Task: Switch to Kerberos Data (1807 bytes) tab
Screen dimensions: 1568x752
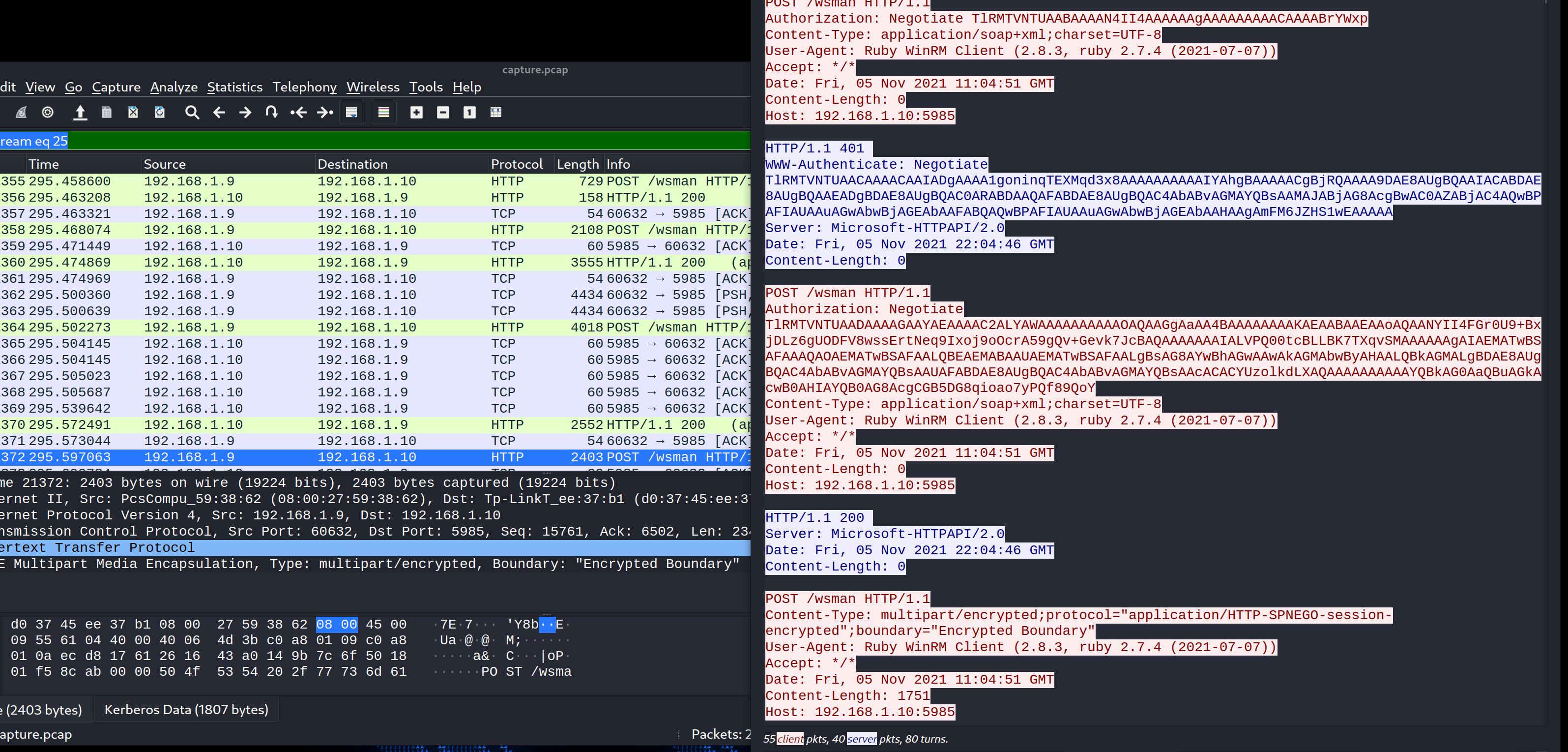Action: pyautogui.click(x=186, y=709)
